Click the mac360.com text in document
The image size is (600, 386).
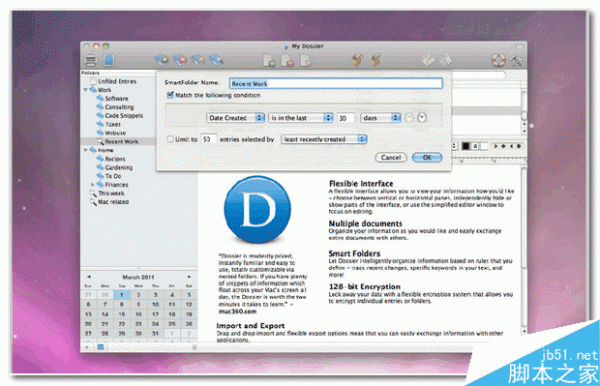tap(237, 311)
